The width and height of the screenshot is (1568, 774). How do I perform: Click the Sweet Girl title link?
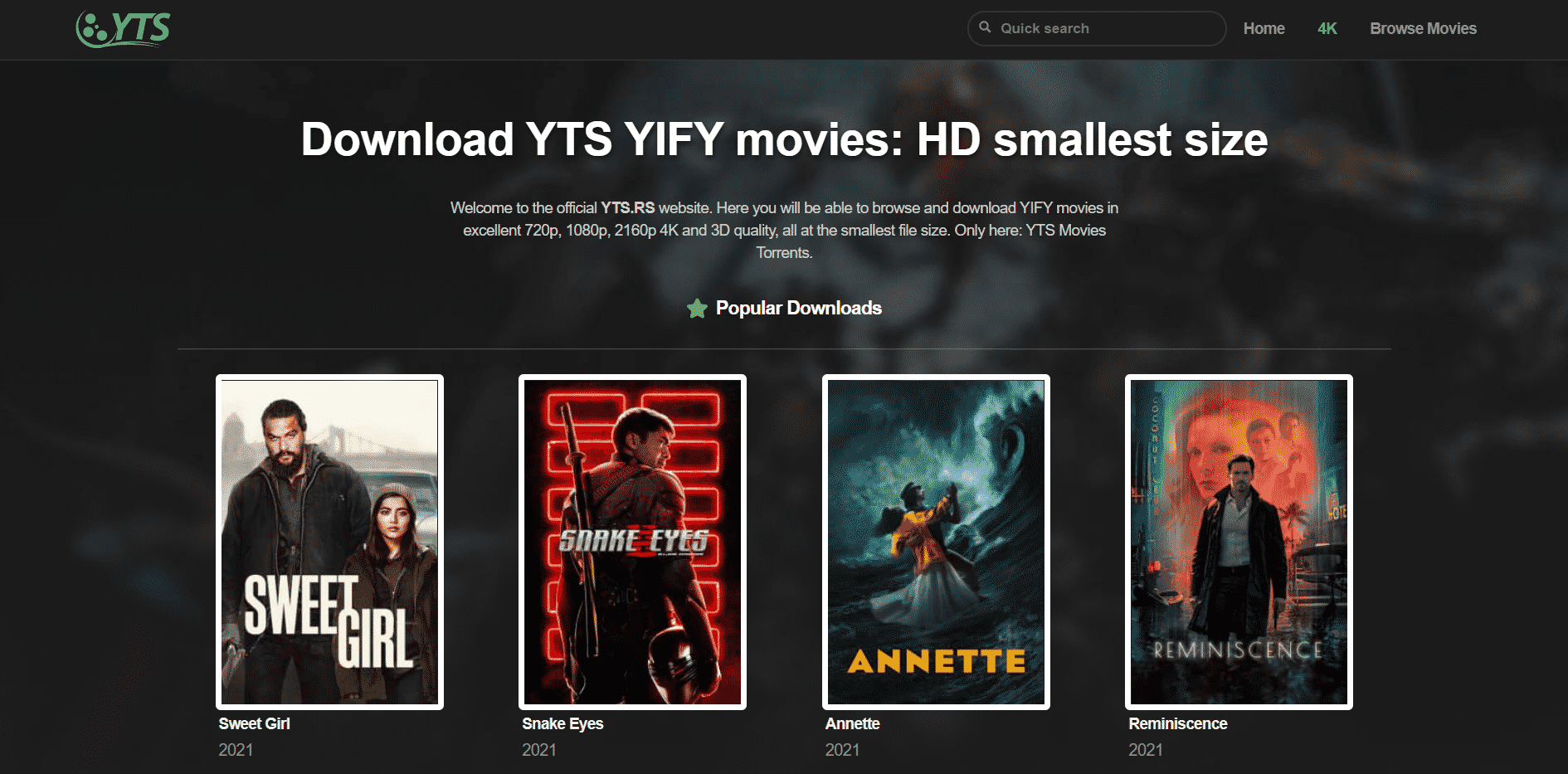(x=254, y=723)
